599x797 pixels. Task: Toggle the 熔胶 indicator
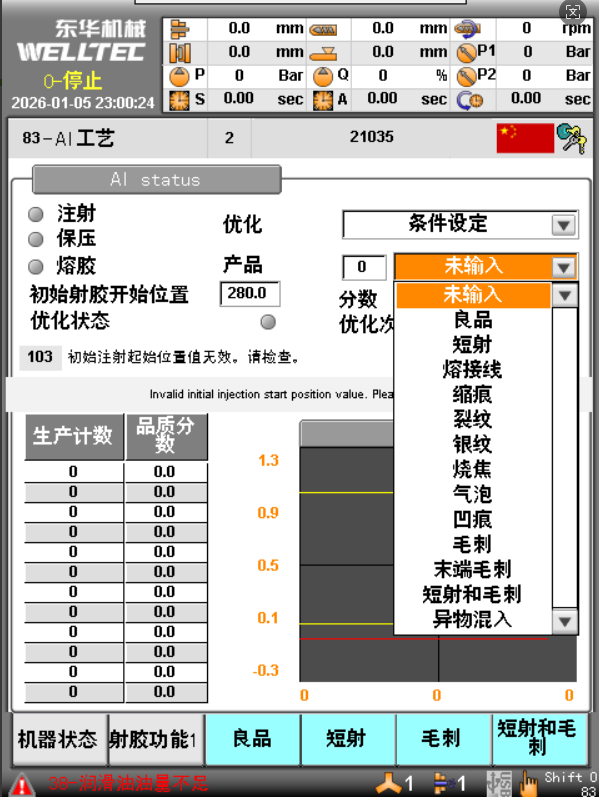pyautogui.click(x=36, y=266)
